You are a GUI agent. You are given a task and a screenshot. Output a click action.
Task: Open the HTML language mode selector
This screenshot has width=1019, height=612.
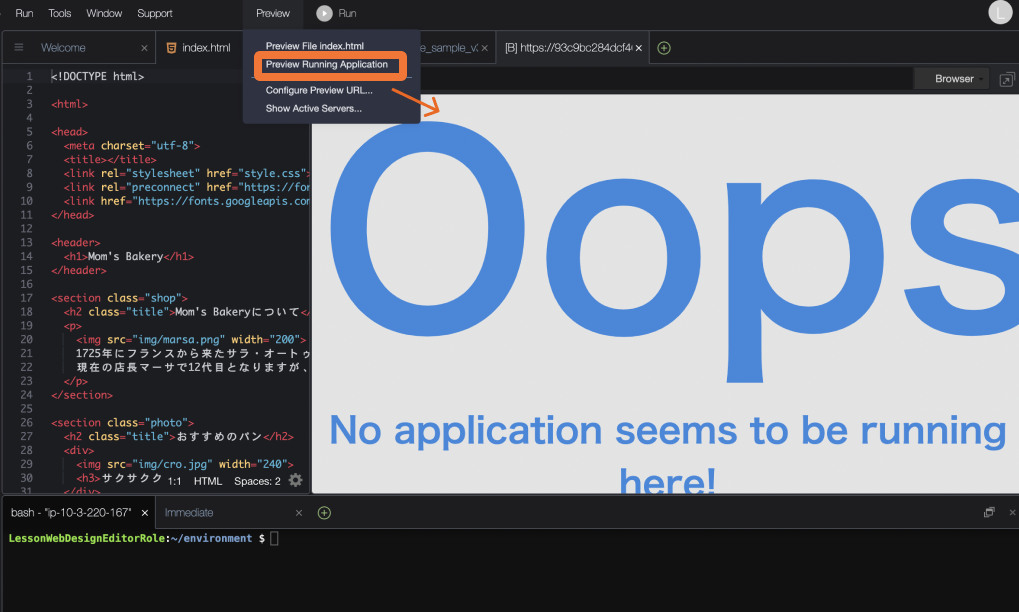click(x=208, y=481)
